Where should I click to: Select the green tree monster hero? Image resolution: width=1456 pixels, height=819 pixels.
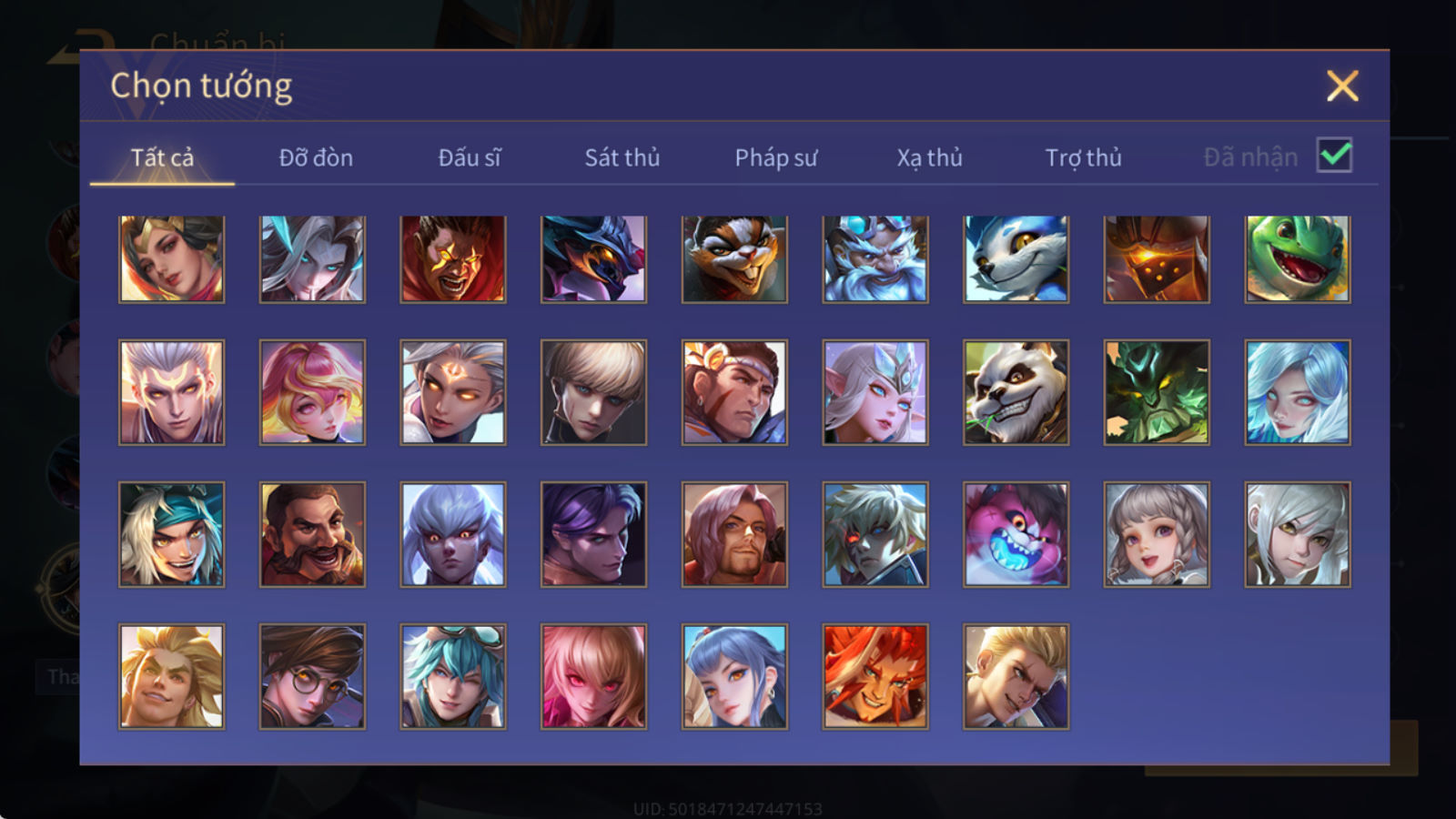(x=1157, y=392)
